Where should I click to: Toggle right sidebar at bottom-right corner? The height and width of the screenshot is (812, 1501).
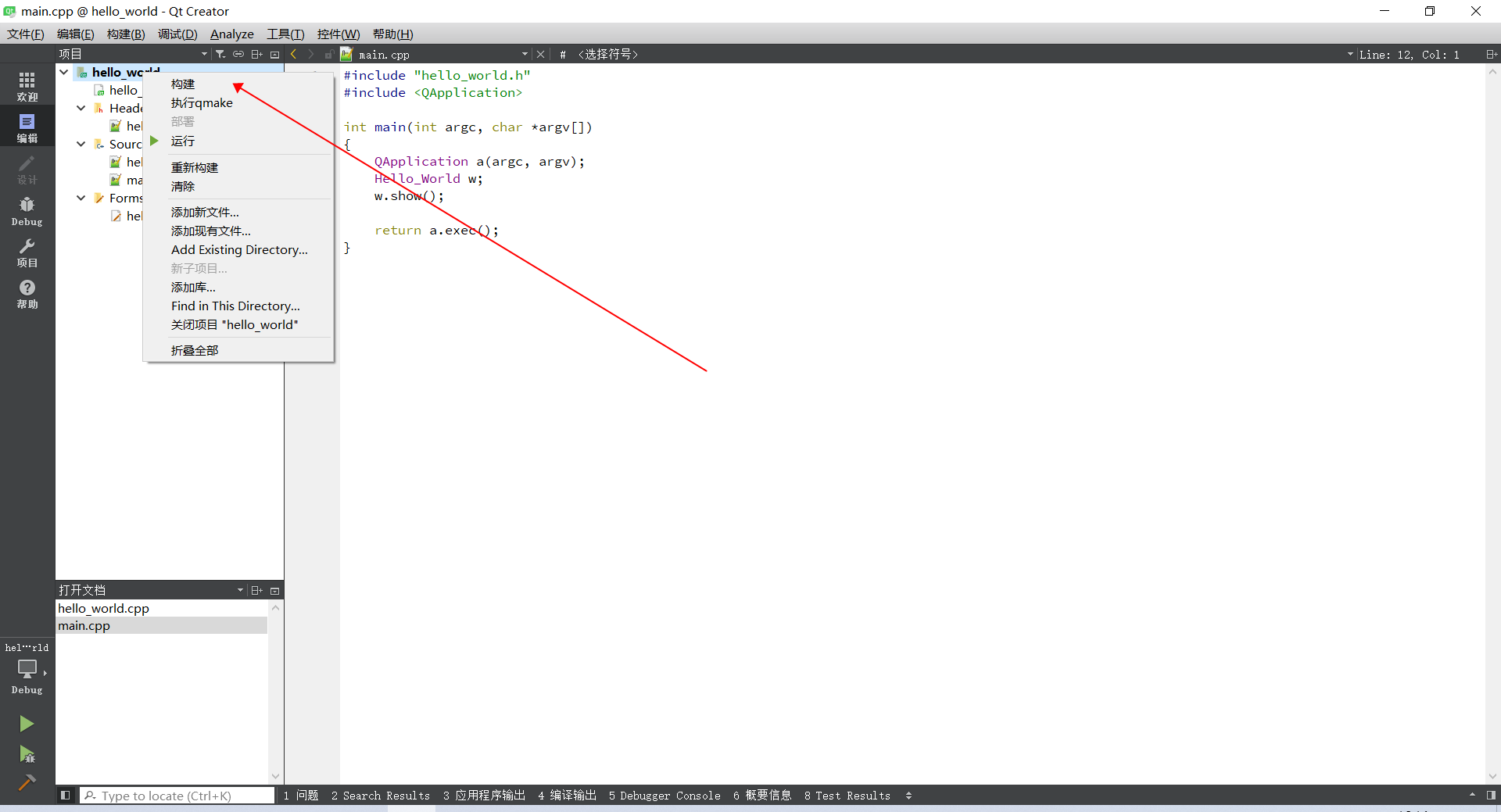coord(1491,796)
